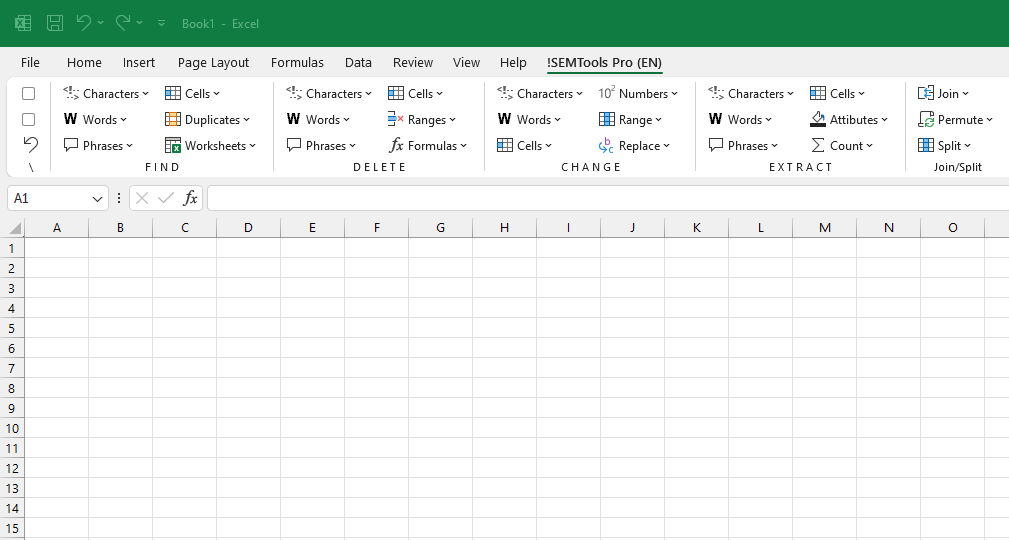Click into the formula bar field
The width and height of the screenshot is (1009, 540).
pos(608,198)
